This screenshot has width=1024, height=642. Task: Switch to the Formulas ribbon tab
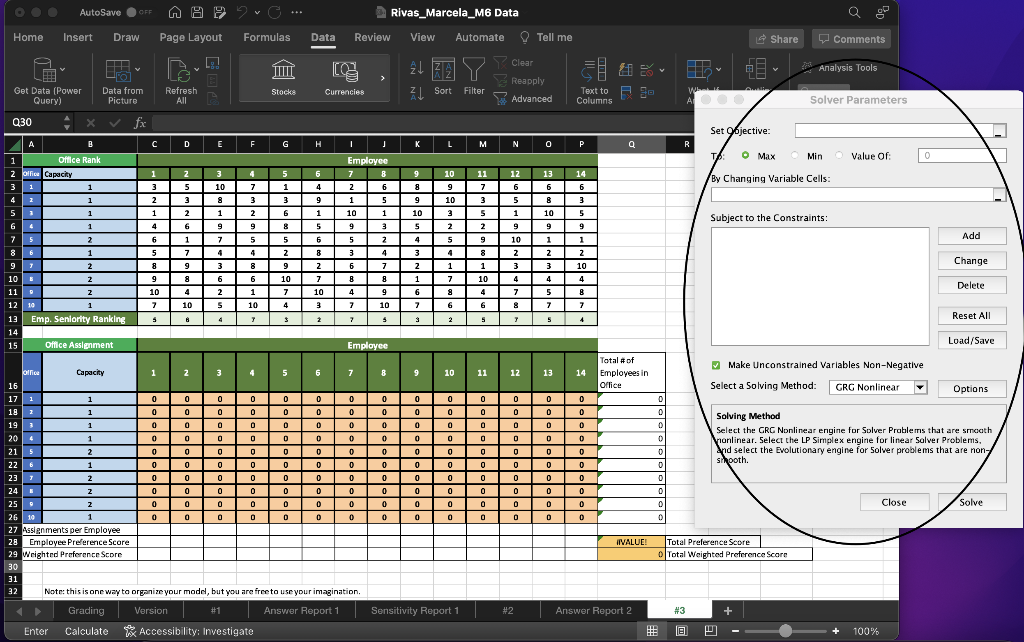coord(267,37)
